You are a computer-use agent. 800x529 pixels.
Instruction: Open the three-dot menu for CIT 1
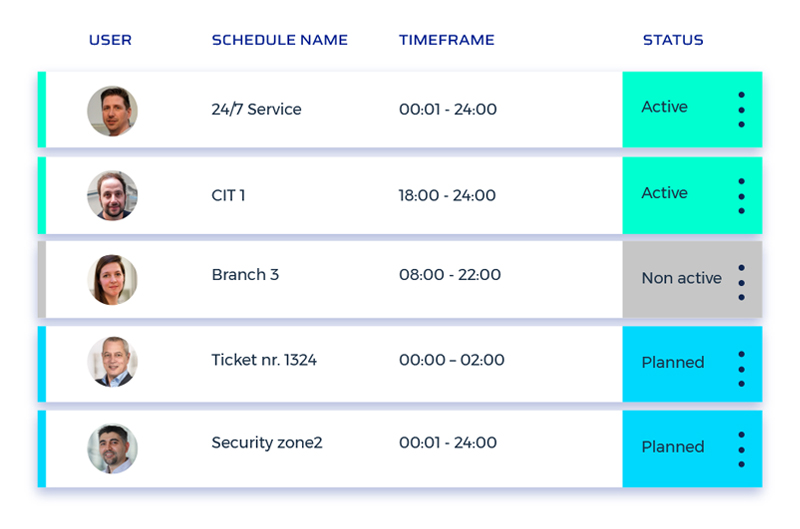coord(741,196)
